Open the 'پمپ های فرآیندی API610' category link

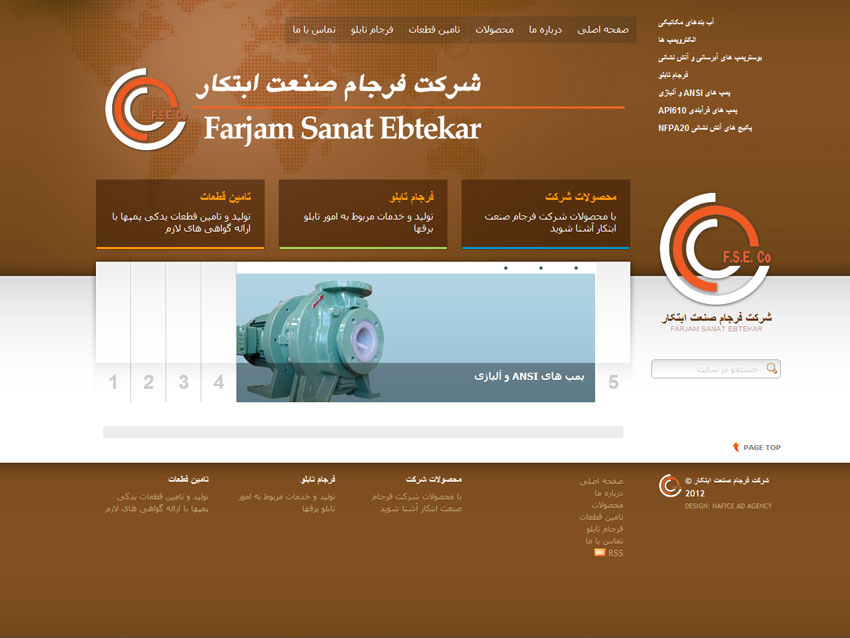pyautogui.click(x=698, y=111)
